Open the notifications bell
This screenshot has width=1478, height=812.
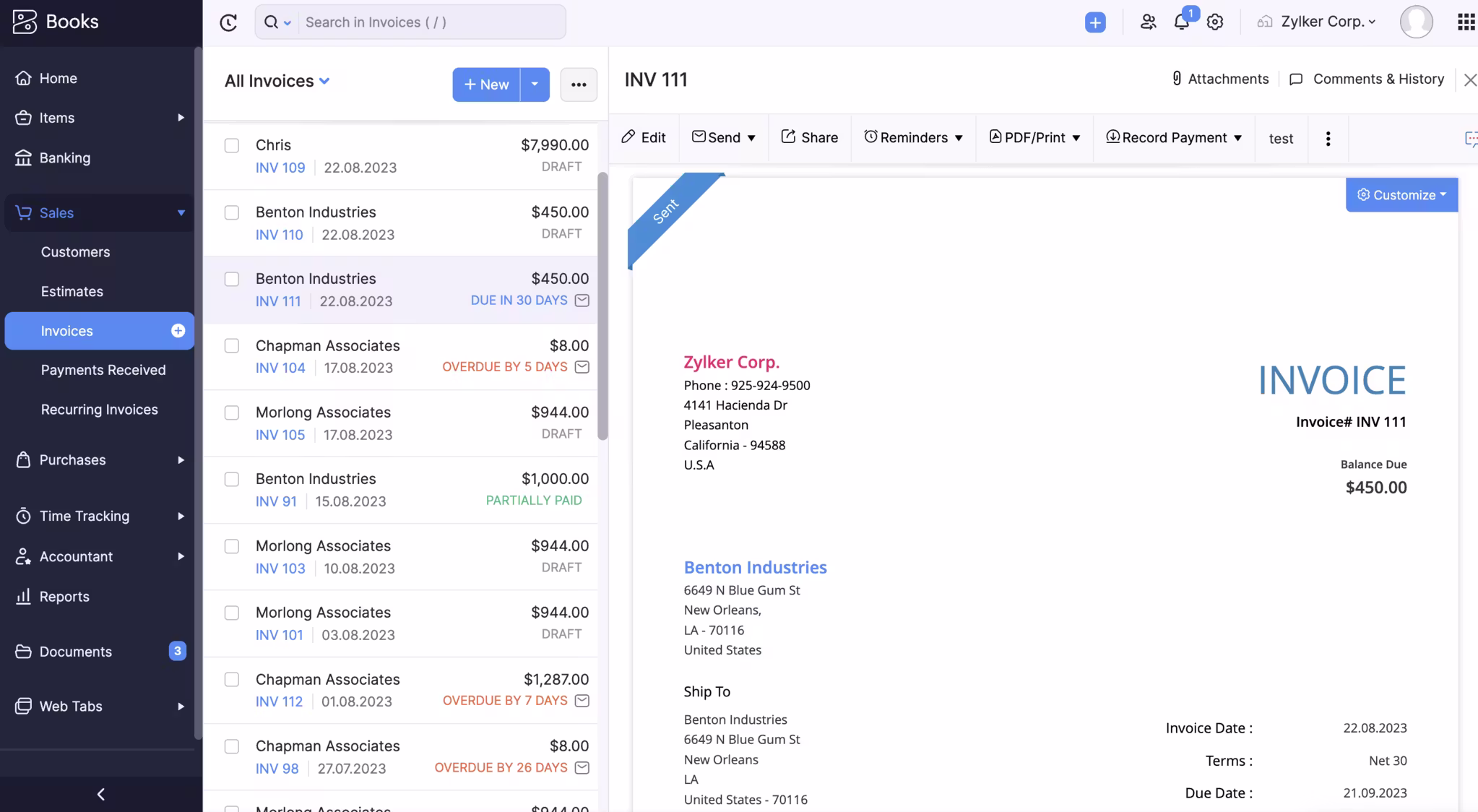tap(1182, 22)
